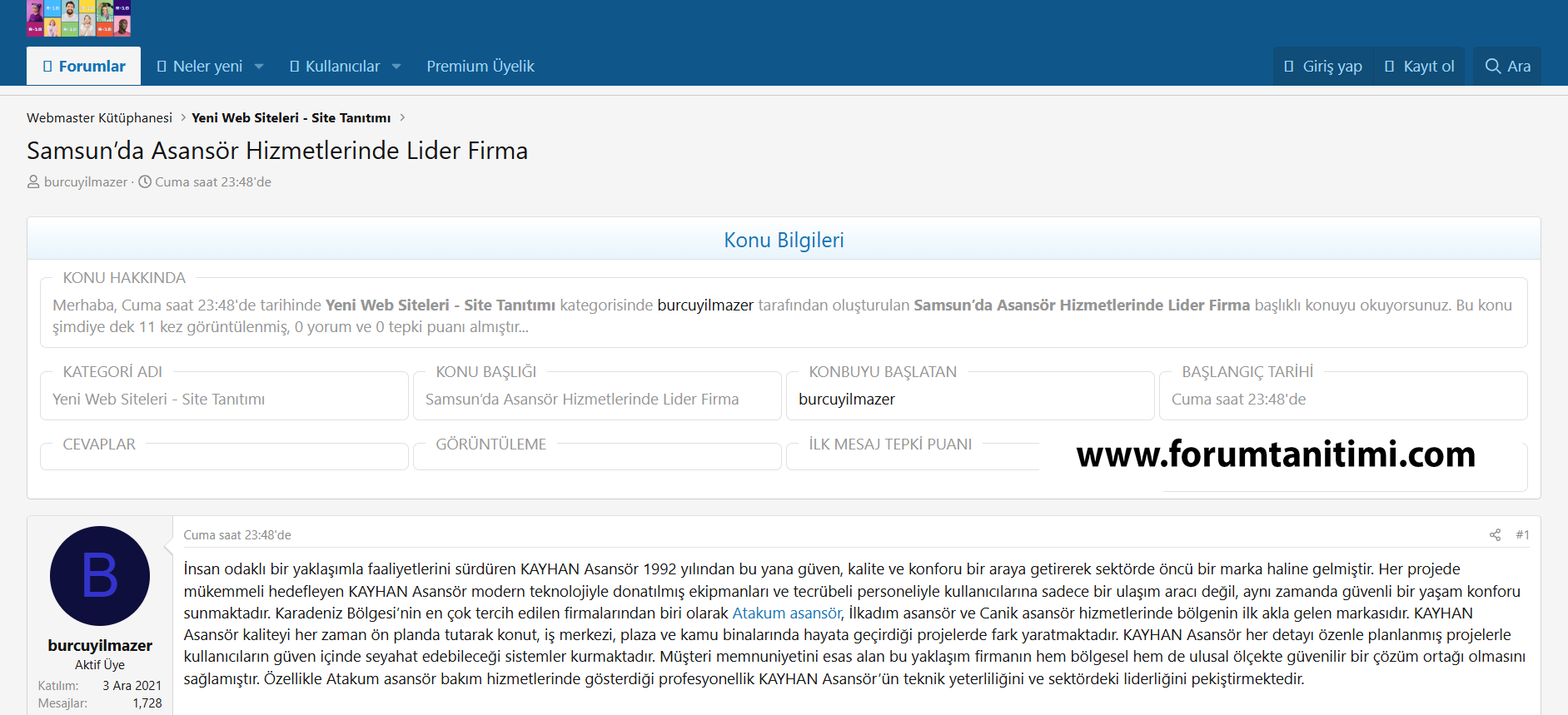Click the Giriş yap login icon

click(x=1289, y=67)
